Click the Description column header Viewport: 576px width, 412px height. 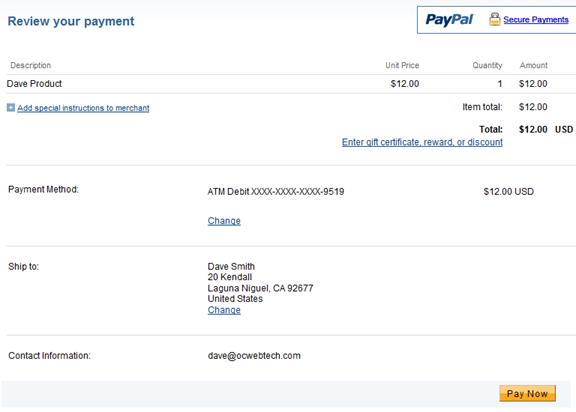[x=30, y=65]
